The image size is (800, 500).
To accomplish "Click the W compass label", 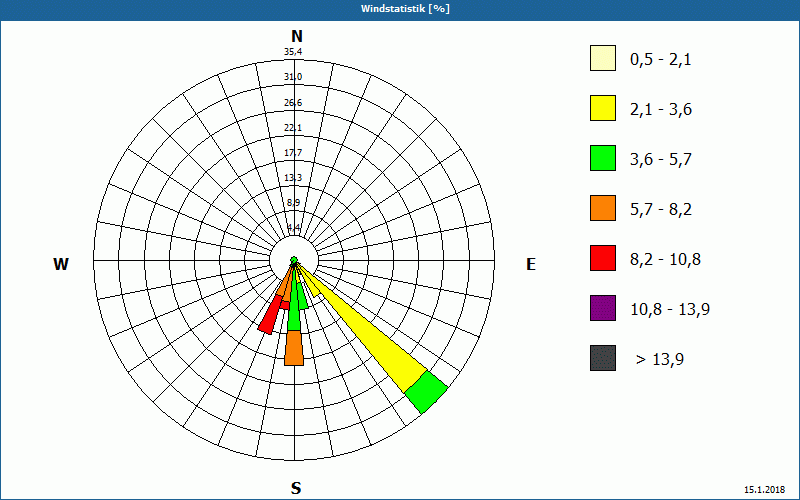I will point(61,264).
